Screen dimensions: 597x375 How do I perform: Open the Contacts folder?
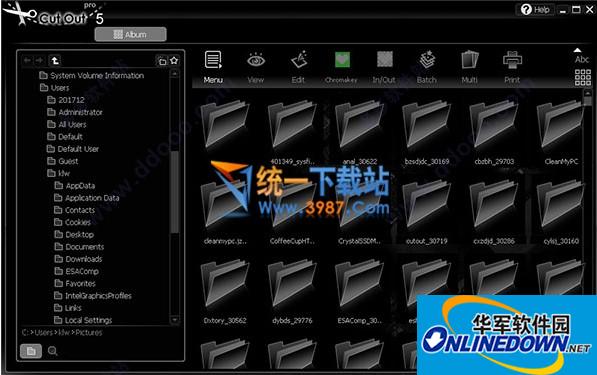click(x=75, y=210)
